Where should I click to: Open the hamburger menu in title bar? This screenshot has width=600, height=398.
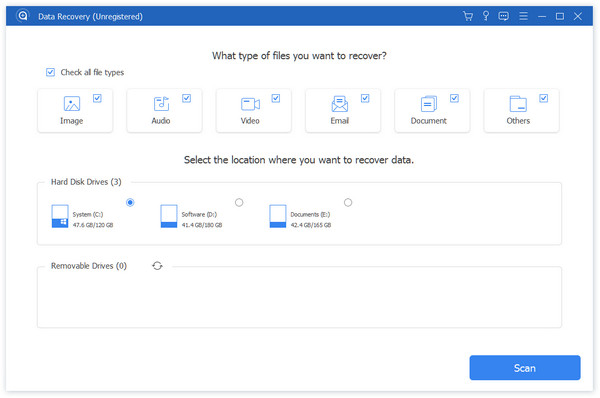pos(523,16)
